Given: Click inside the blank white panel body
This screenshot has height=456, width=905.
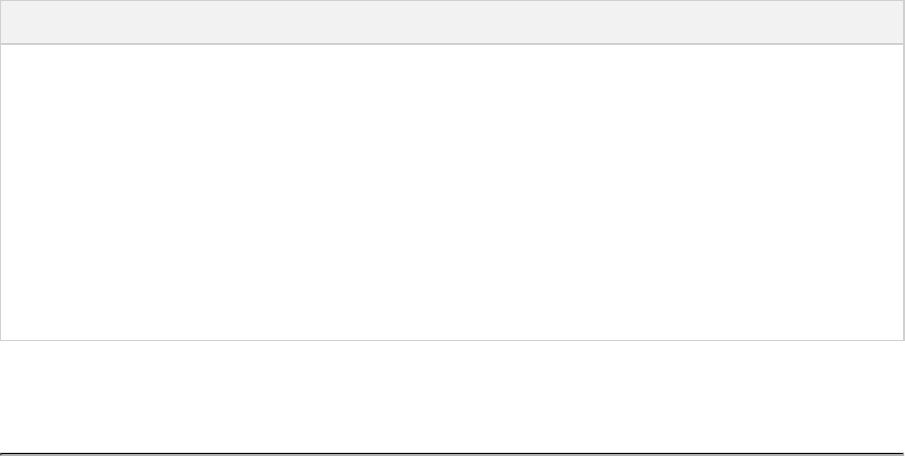Looking at the screenshot, I should [x=452, y=192].
